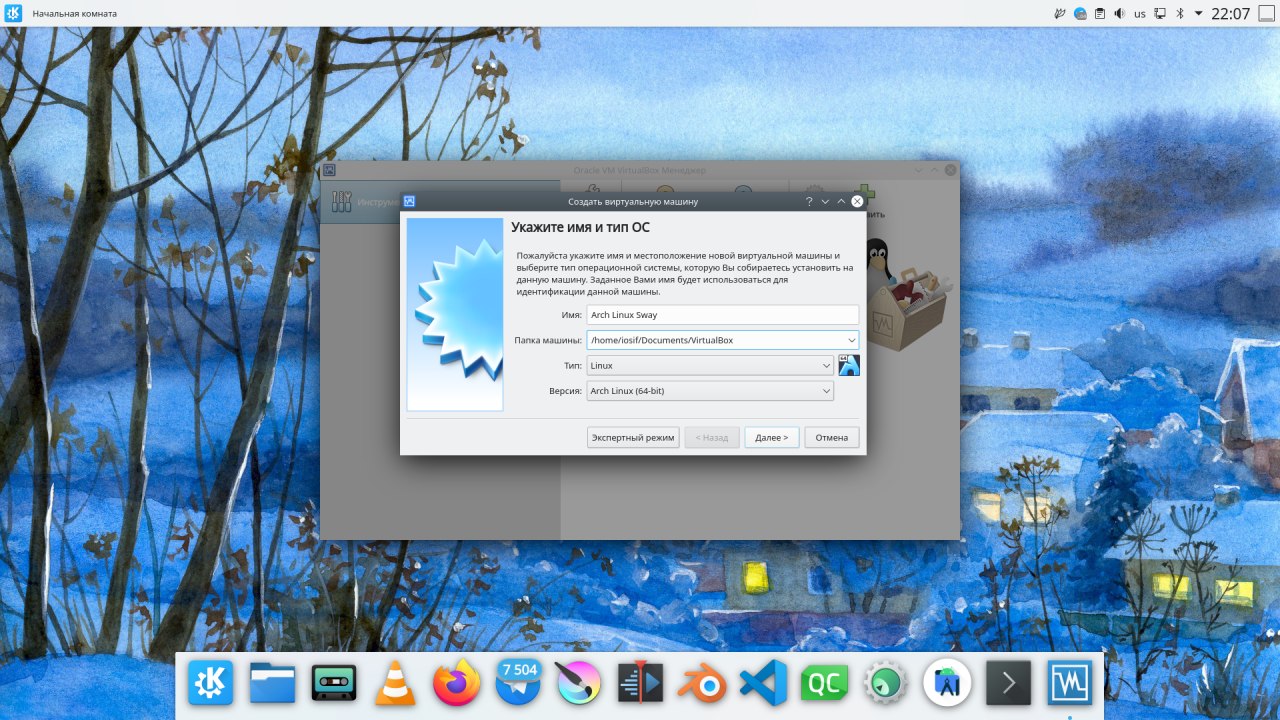The image size is (1280, 720).
Task: Open the Bluetooth tray icon
Action: (1179, 14)
